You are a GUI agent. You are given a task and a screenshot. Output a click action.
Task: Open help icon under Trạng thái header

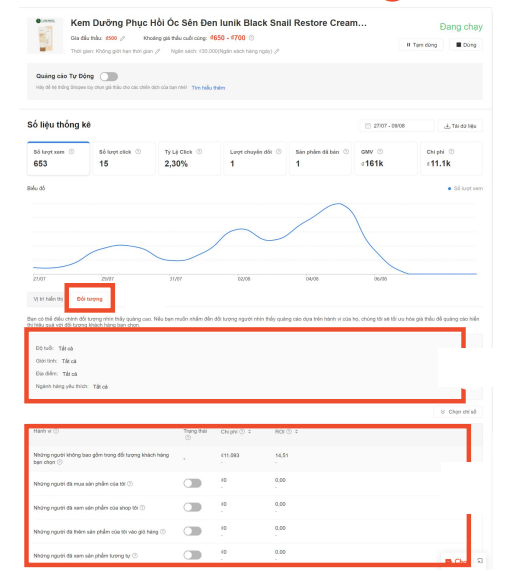(188, 438)
